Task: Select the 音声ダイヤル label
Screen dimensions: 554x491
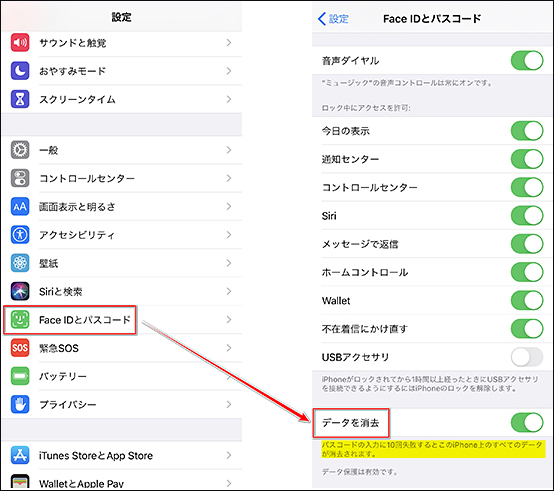Action: pos(350,61)
